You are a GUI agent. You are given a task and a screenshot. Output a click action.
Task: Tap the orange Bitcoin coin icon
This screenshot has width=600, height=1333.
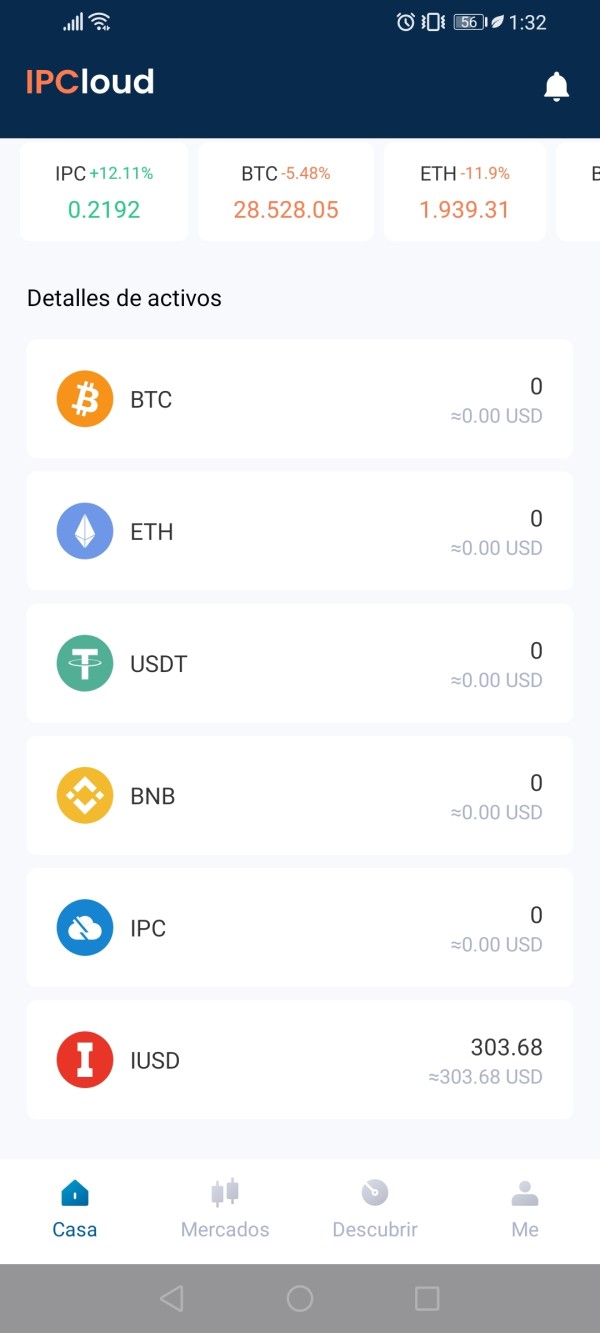click(85, 399)
